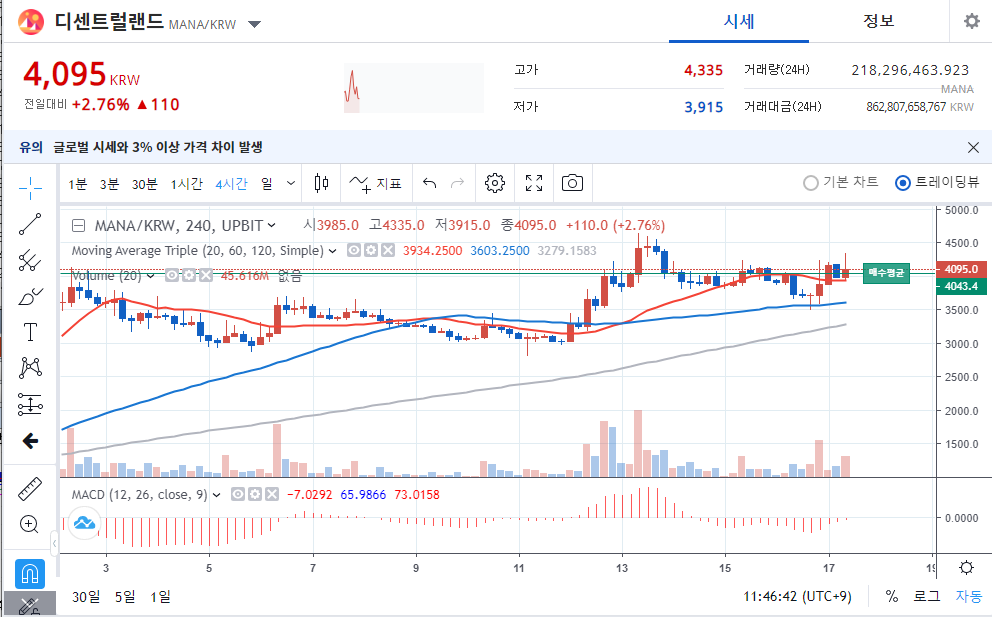The image size is (992, 617).
Task: Switch to the 시세 tab
Action: pyautogui.click(x=738, y=22)
